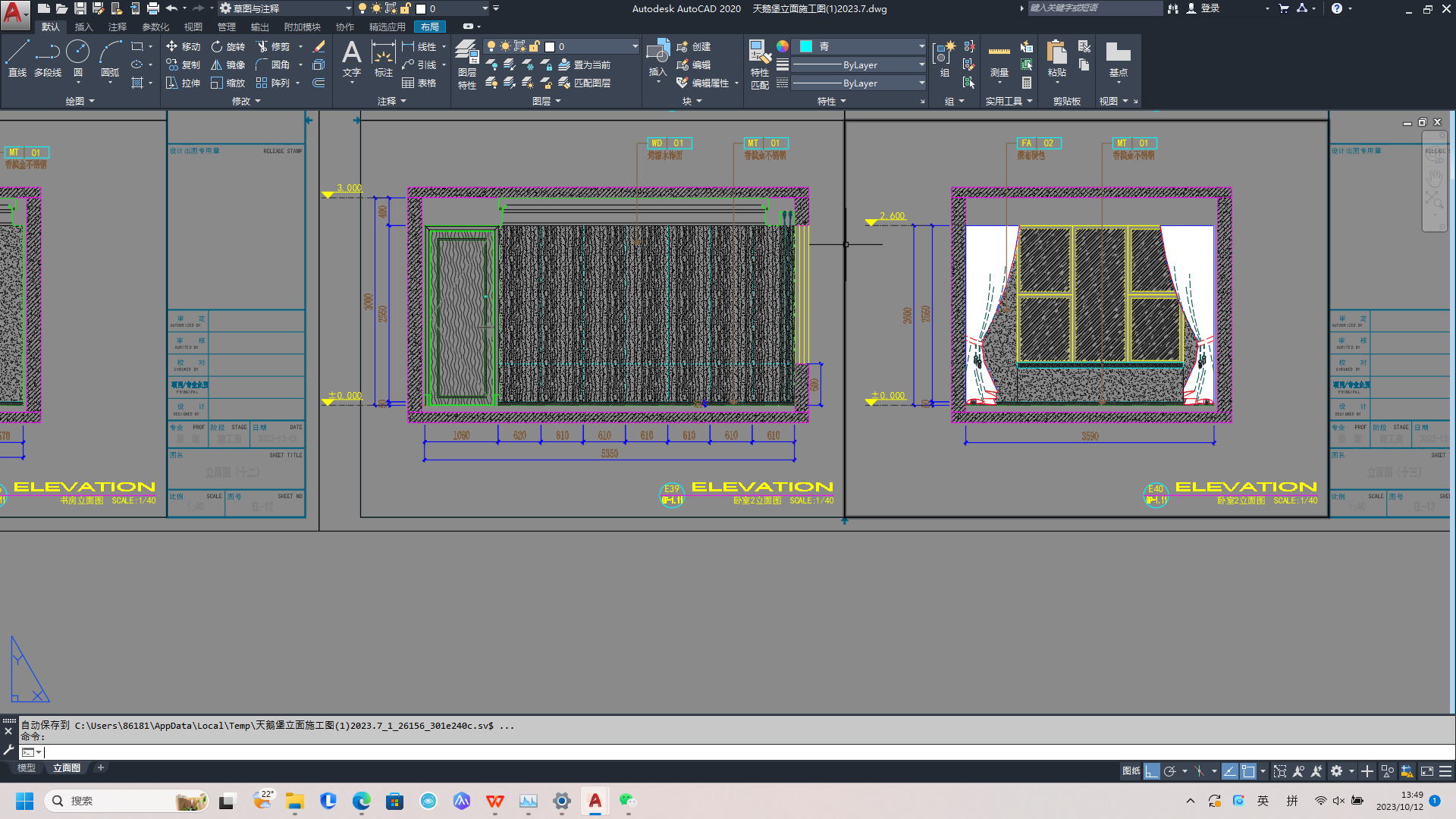Image resolution: width=1456 pixels, height=819 pixels.
Task: Click the Copy (复制) tool
Action: pos(183,64)
